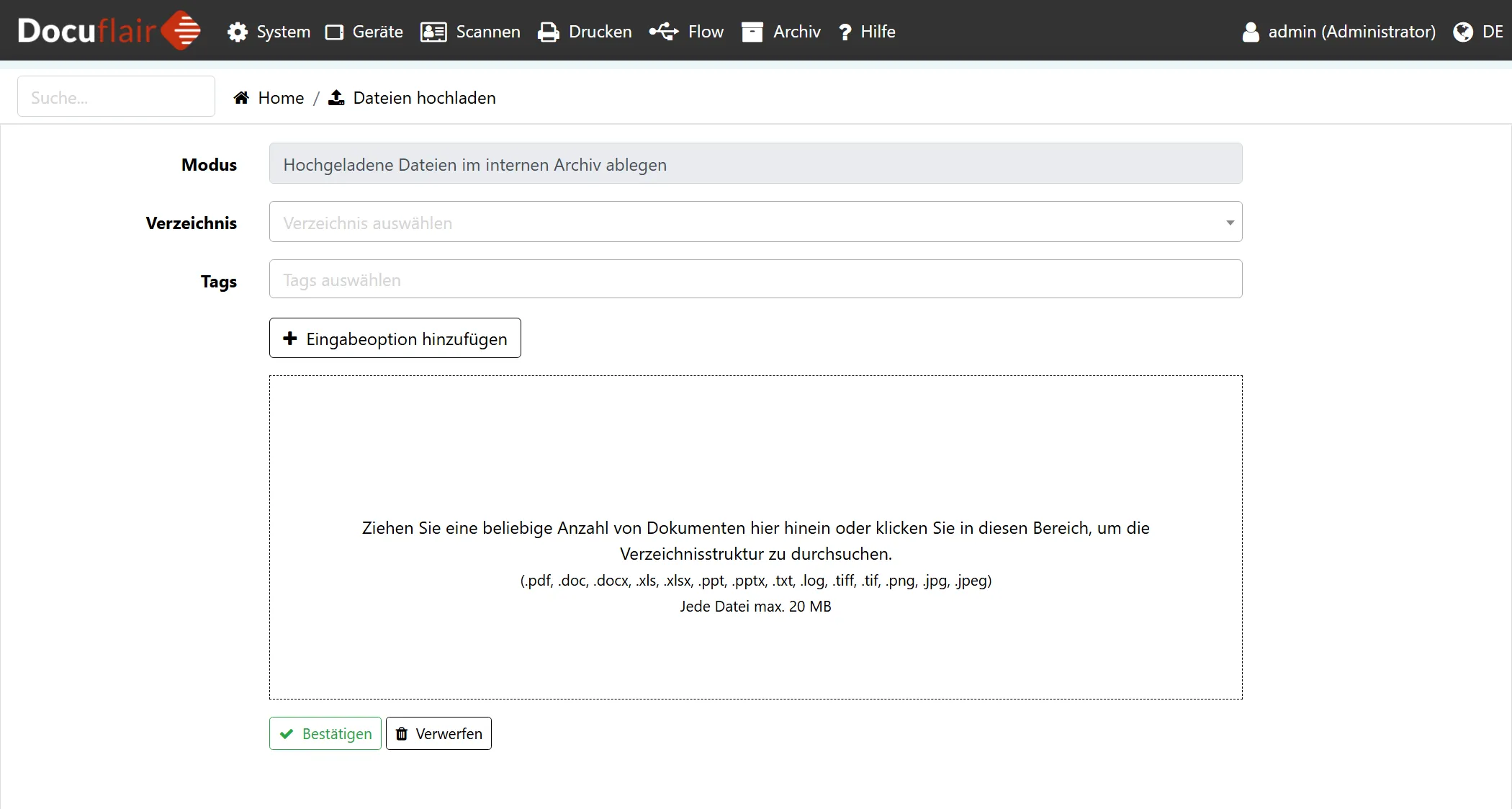1512x809 pixels.
Task: Click the System gear icon
Action: [x=237, y=32]
